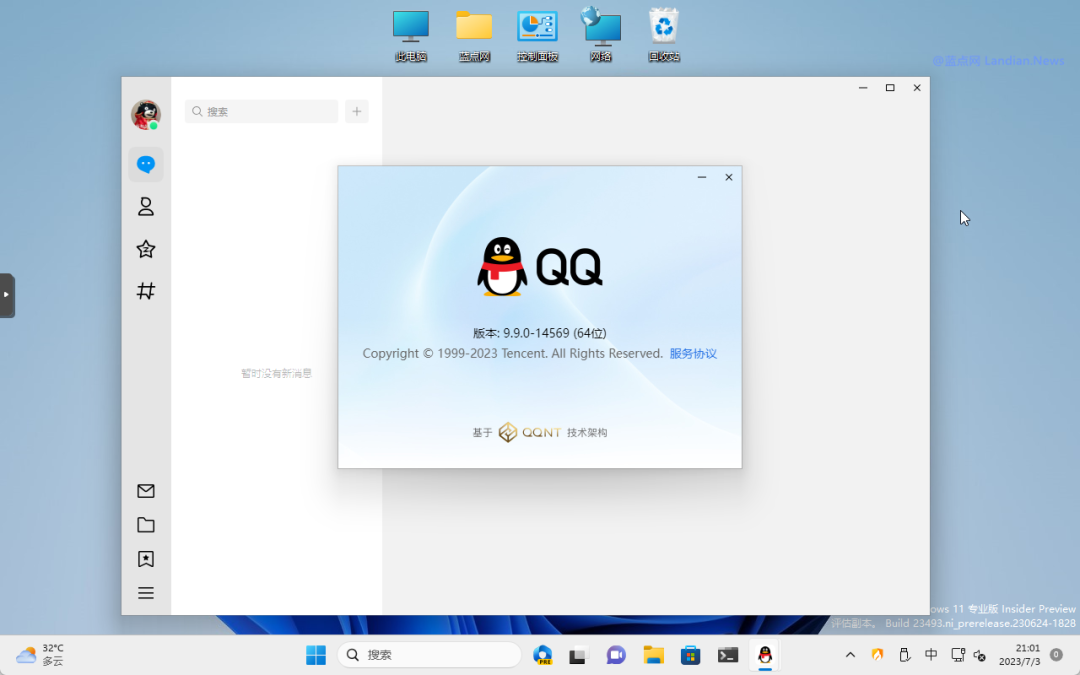Open weather widget showing 32°C
Viewport: 1080px width, 675px height.
40,655
